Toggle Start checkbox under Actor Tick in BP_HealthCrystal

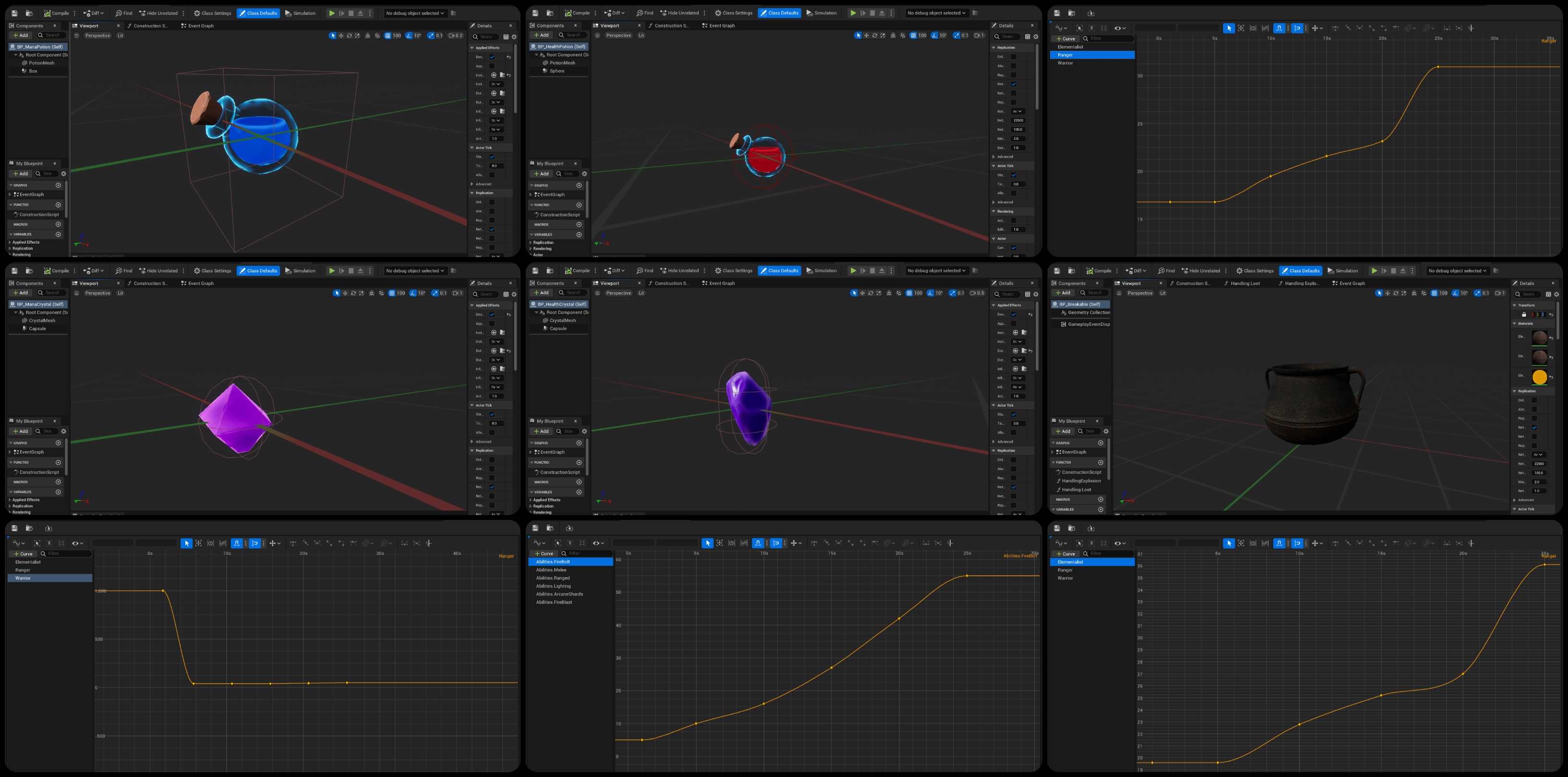click(x=1014, y=415)
